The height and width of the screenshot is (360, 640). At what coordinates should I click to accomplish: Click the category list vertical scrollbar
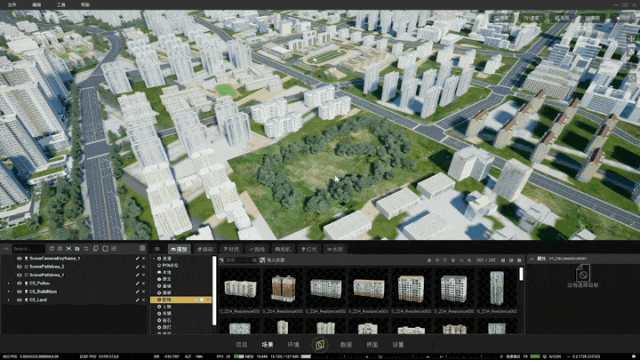click(214, 290)
